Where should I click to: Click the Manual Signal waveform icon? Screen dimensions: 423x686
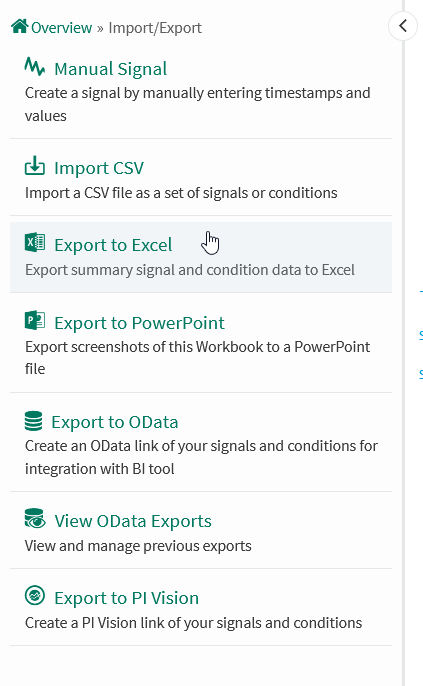[35, 67]
